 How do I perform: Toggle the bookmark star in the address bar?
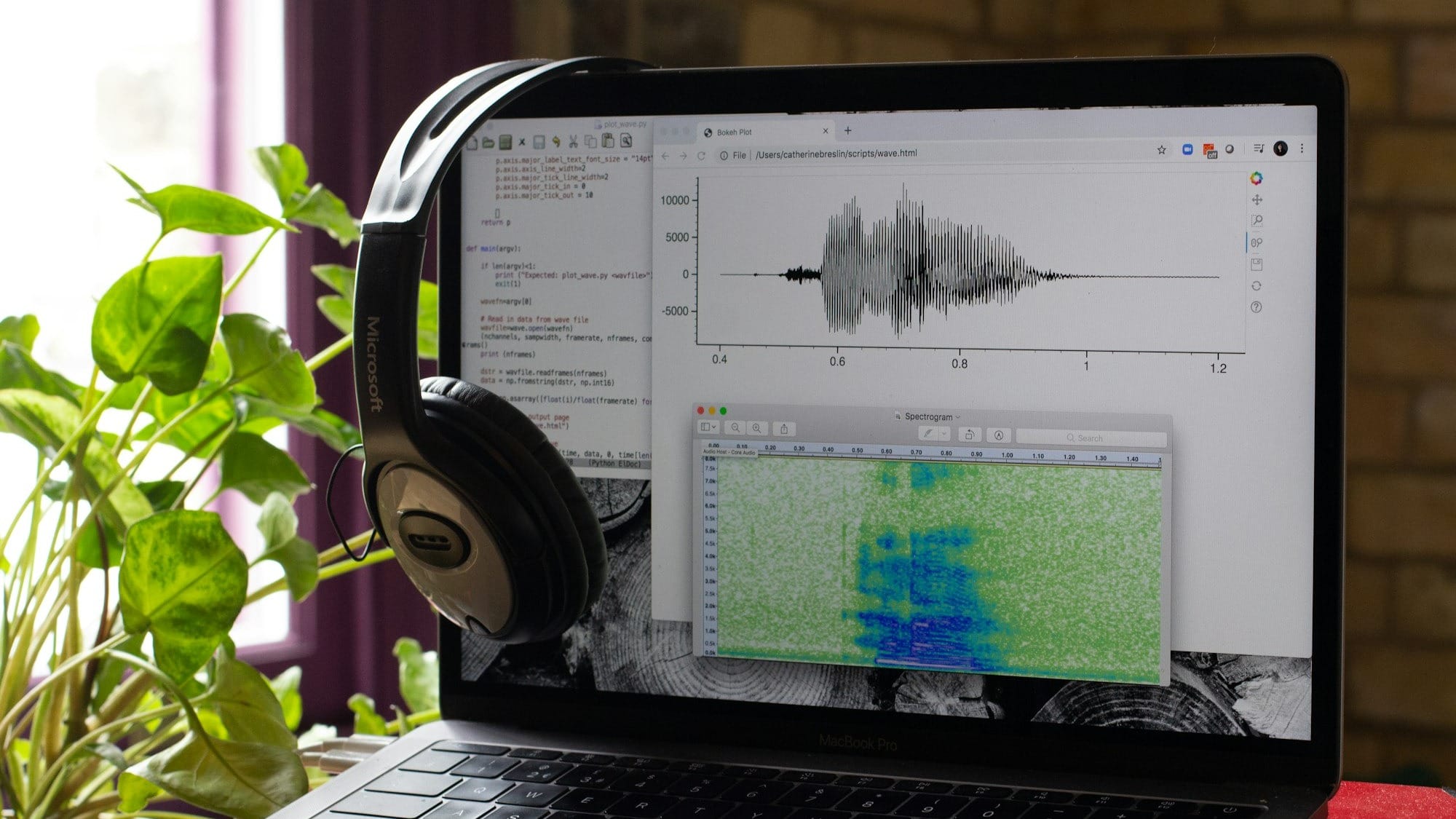[x=1160, y=149]
